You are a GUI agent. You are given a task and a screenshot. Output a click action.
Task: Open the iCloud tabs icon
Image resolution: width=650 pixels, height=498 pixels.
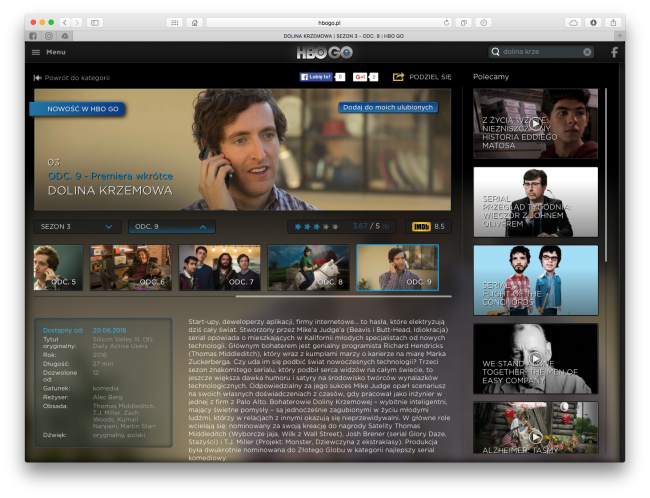[x=574, y=23]
